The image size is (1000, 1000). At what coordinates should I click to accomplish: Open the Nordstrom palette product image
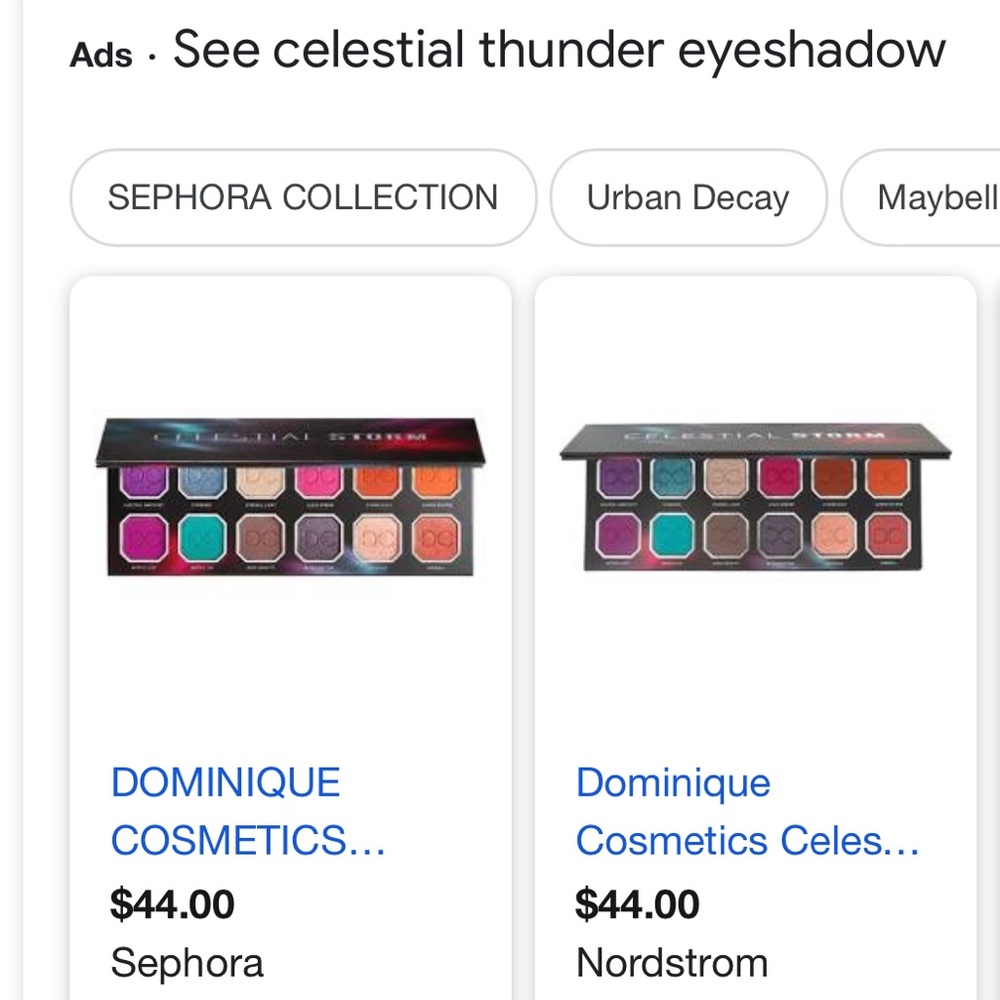755,497
